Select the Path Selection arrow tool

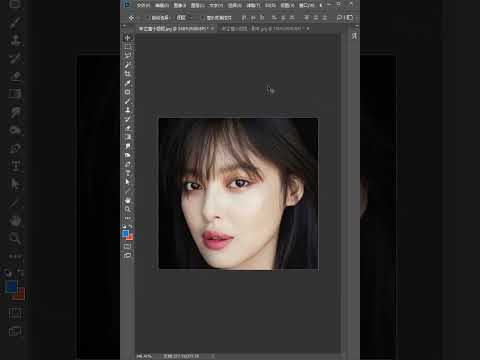(127, 182)
